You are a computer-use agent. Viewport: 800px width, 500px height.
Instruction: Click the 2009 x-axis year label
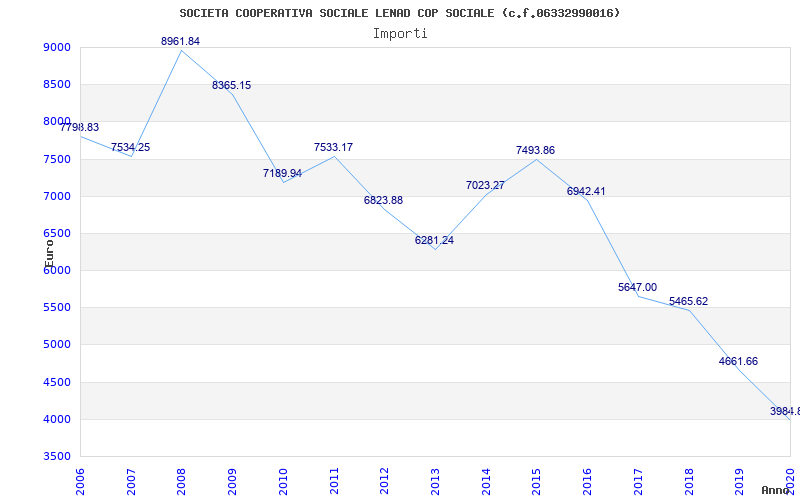[x=233, y=481]
